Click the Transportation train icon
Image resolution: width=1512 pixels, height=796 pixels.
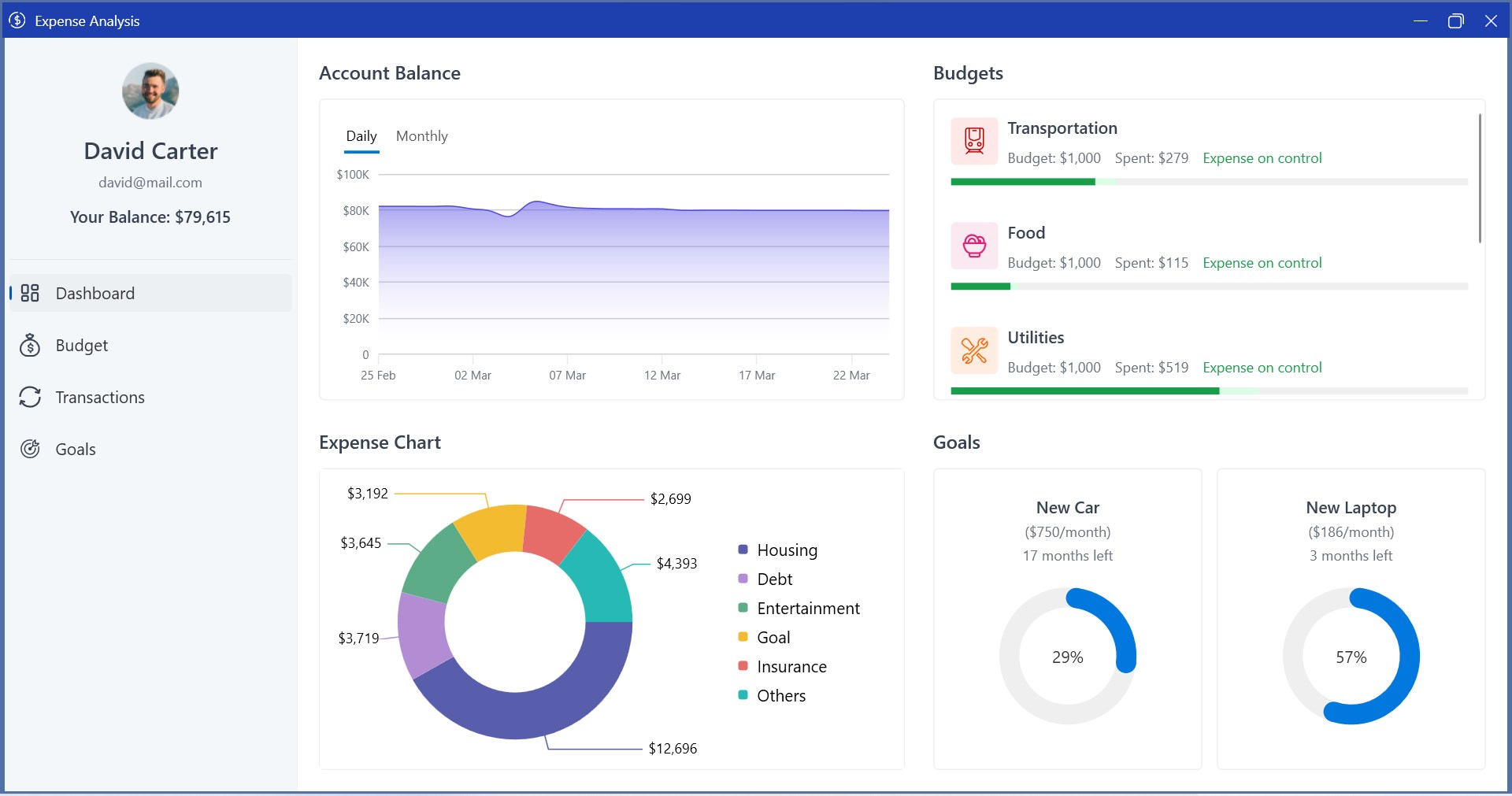point(974,141)
